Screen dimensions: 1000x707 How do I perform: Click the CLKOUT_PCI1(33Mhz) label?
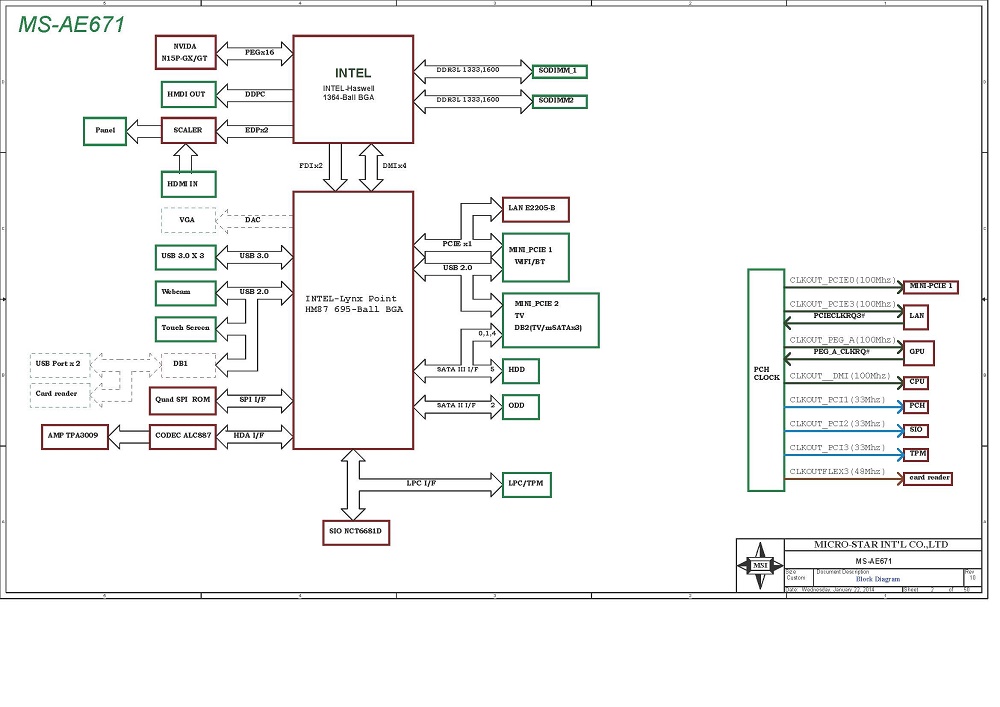coord(837,400)
